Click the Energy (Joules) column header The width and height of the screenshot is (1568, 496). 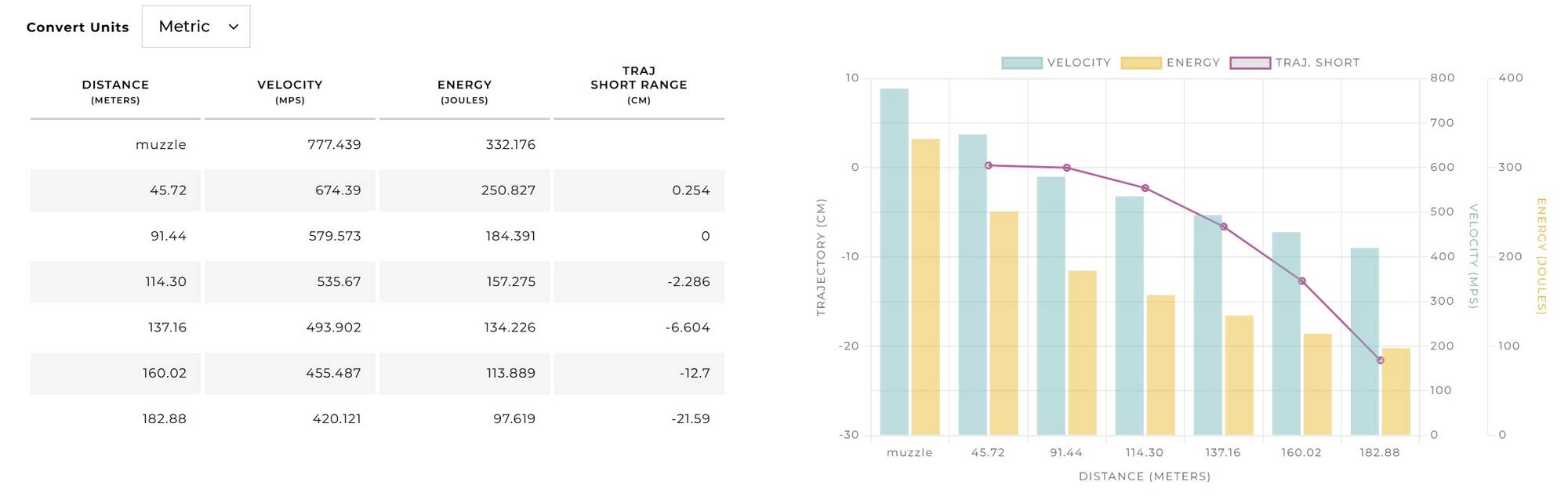[464, 91]
